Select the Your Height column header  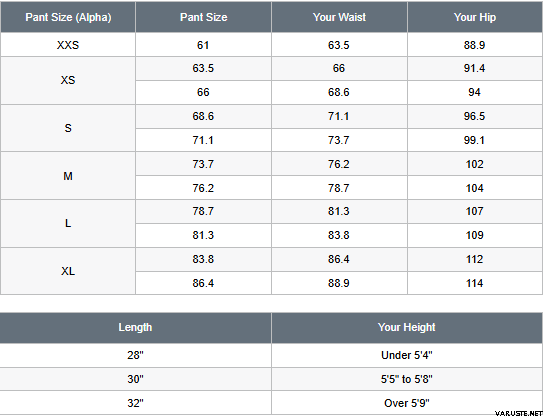(407, 327)
